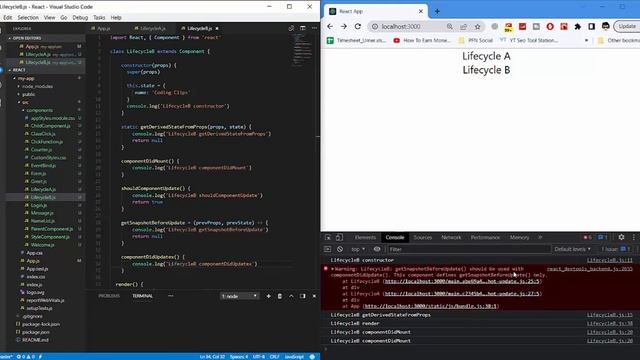
Task: Open the terminal 1: node dropdown
Action: point(239,296)
